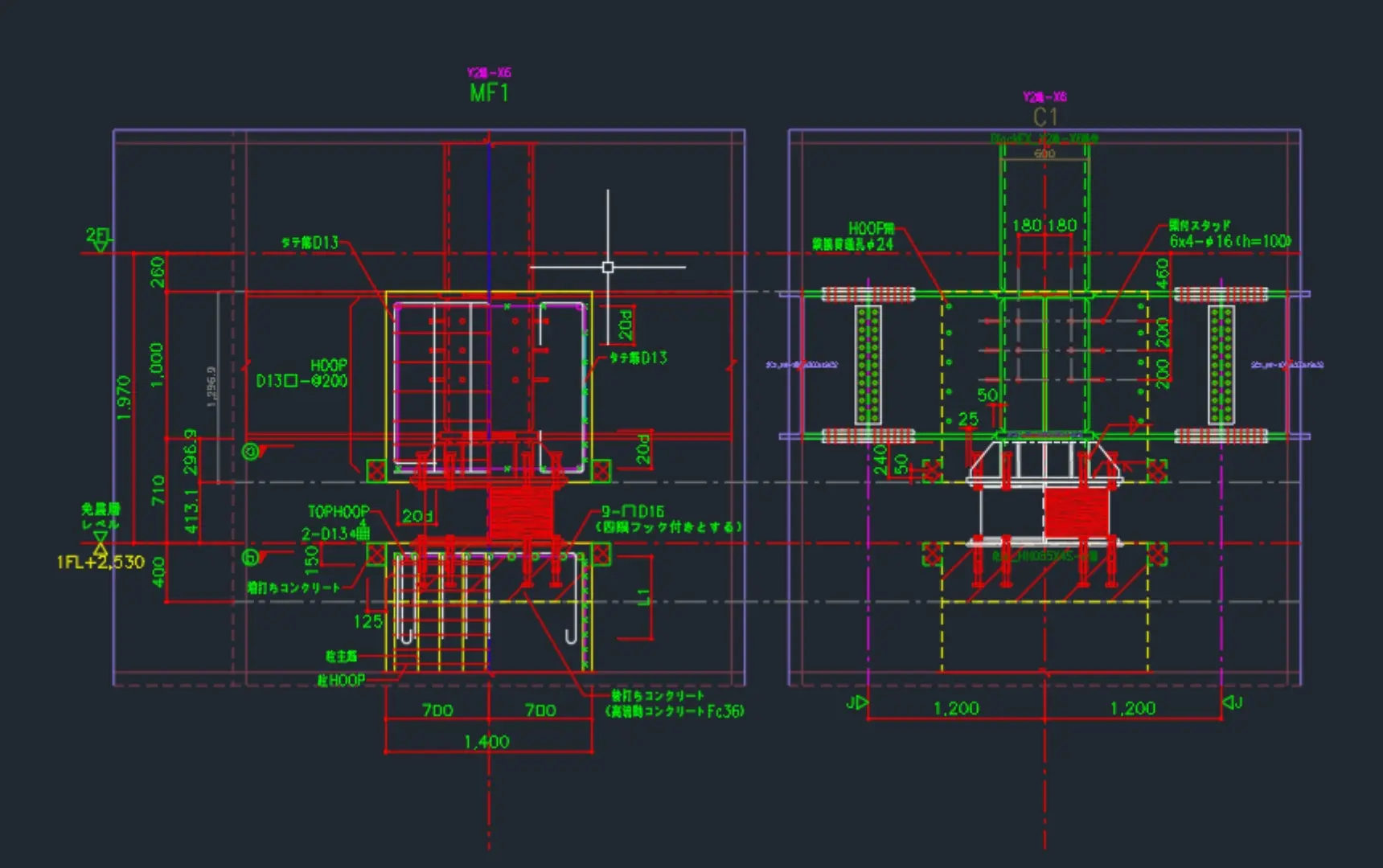Click the 2FL level marker triangle
1383x868 pixels.
[x=100, y=244]
